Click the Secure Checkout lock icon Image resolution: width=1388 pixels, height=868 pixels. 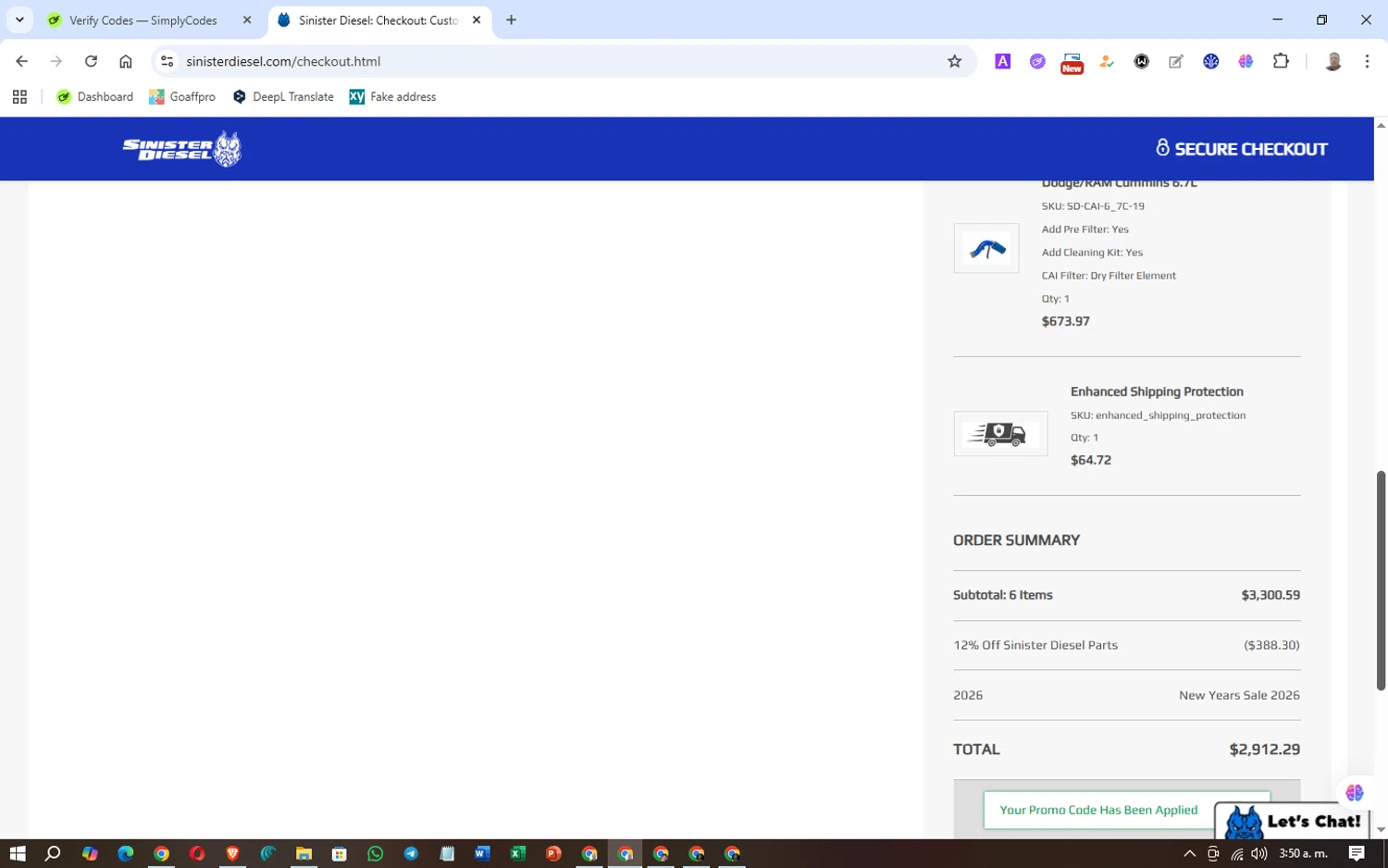click(x=1162, y=148)
